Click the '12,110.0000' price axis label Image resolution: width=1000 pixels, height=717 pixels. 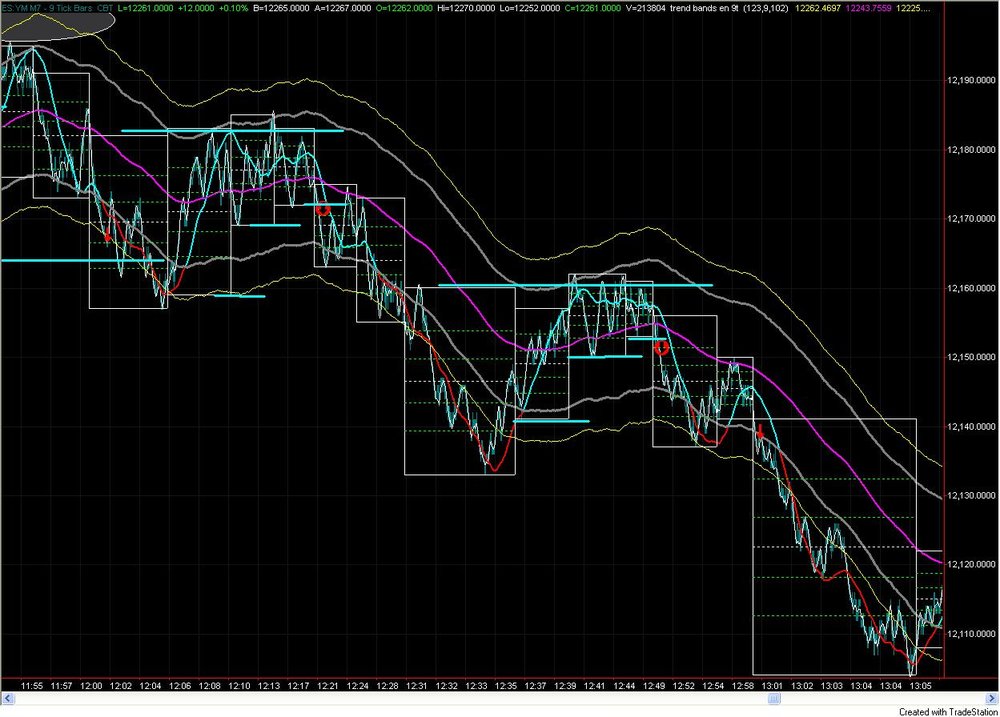(x=971, y=634)
